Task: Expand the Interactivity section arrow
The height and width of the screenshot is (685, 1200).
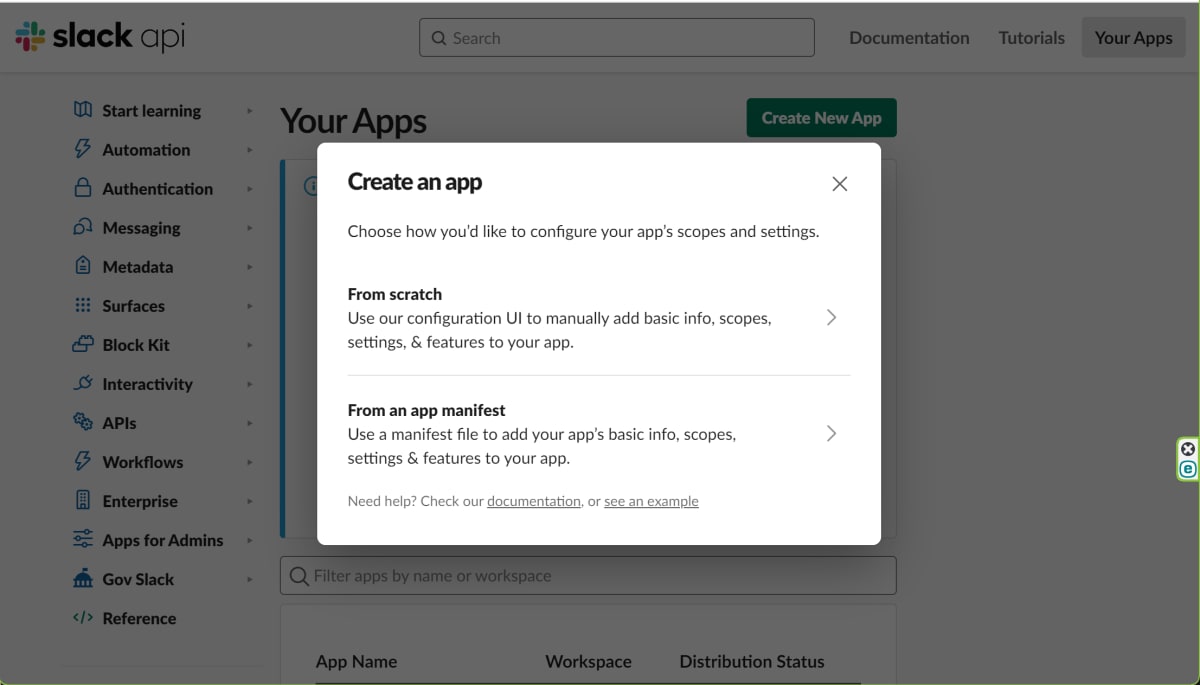Action: coord(249,384)
